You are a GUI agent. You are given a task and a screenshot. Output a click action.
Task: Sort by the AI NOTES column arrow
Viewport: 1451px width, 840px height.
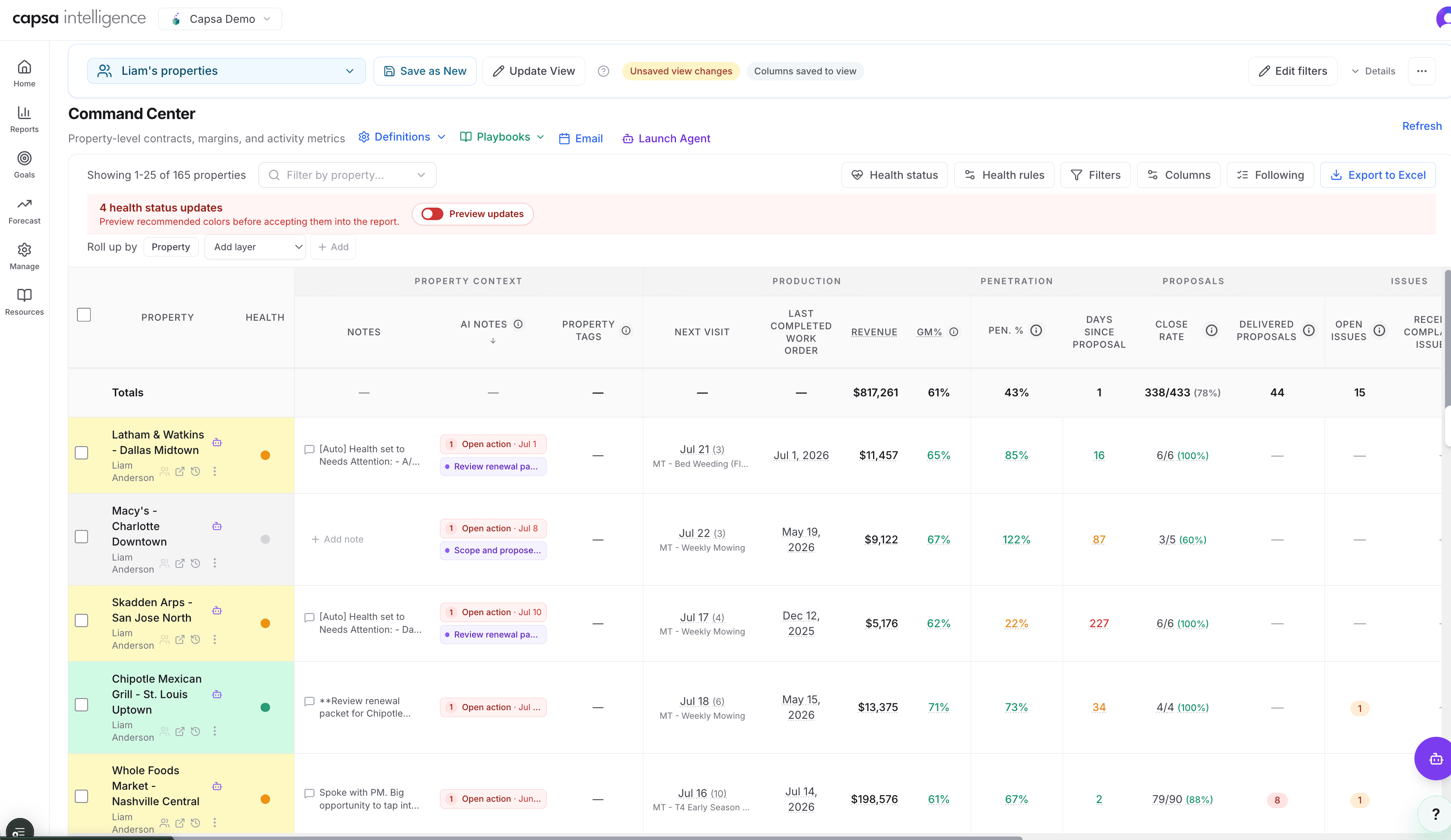tap(493, 341)
